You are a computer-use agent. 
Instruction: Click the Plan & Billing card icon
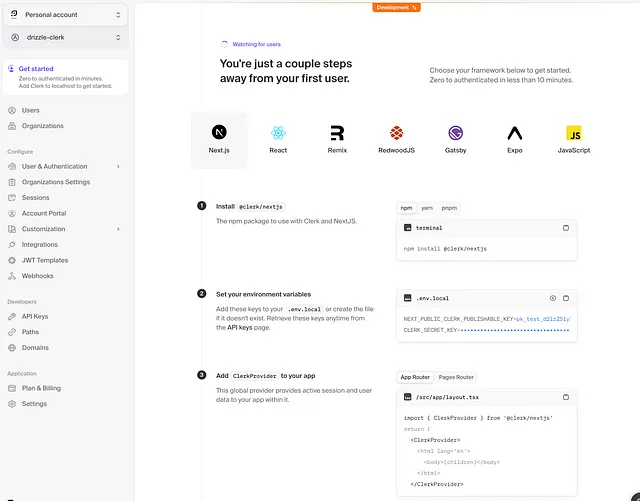click(x=12, y=388)
